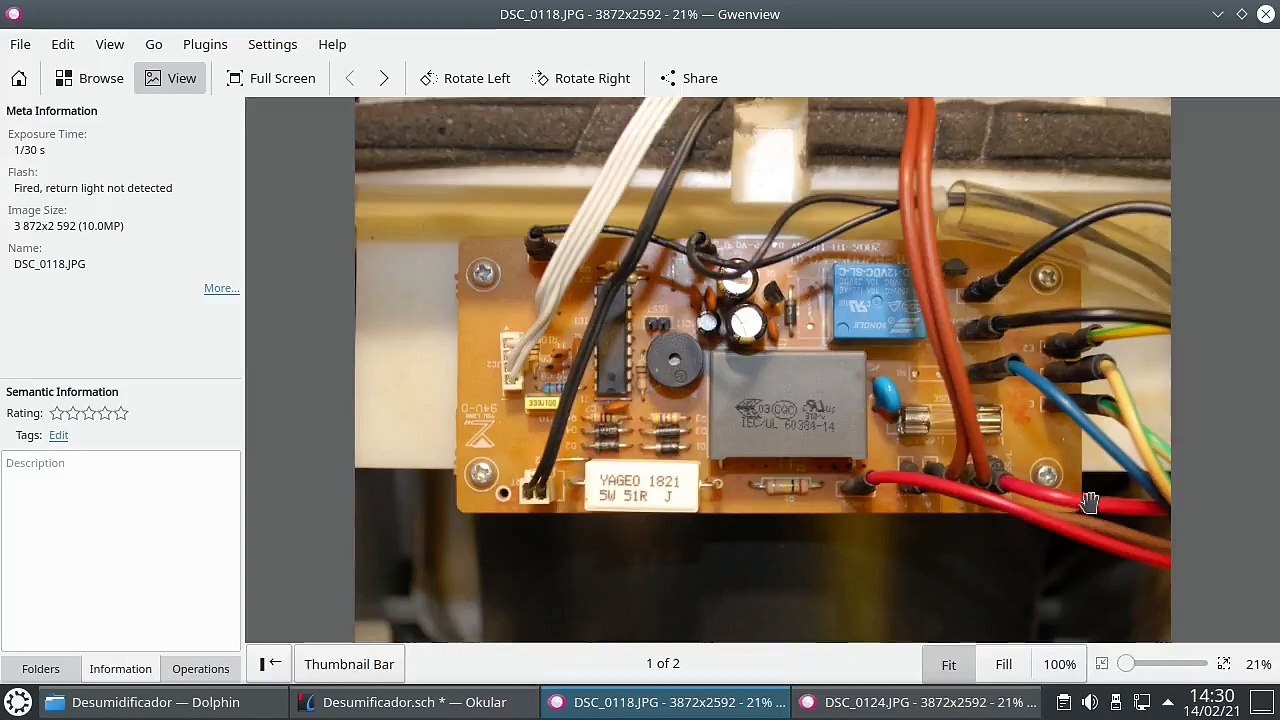Switch to DSC_0124.JPG taskbar entry
The width and height of the screenshot is (1280, 720).
(x=917, y=702)
